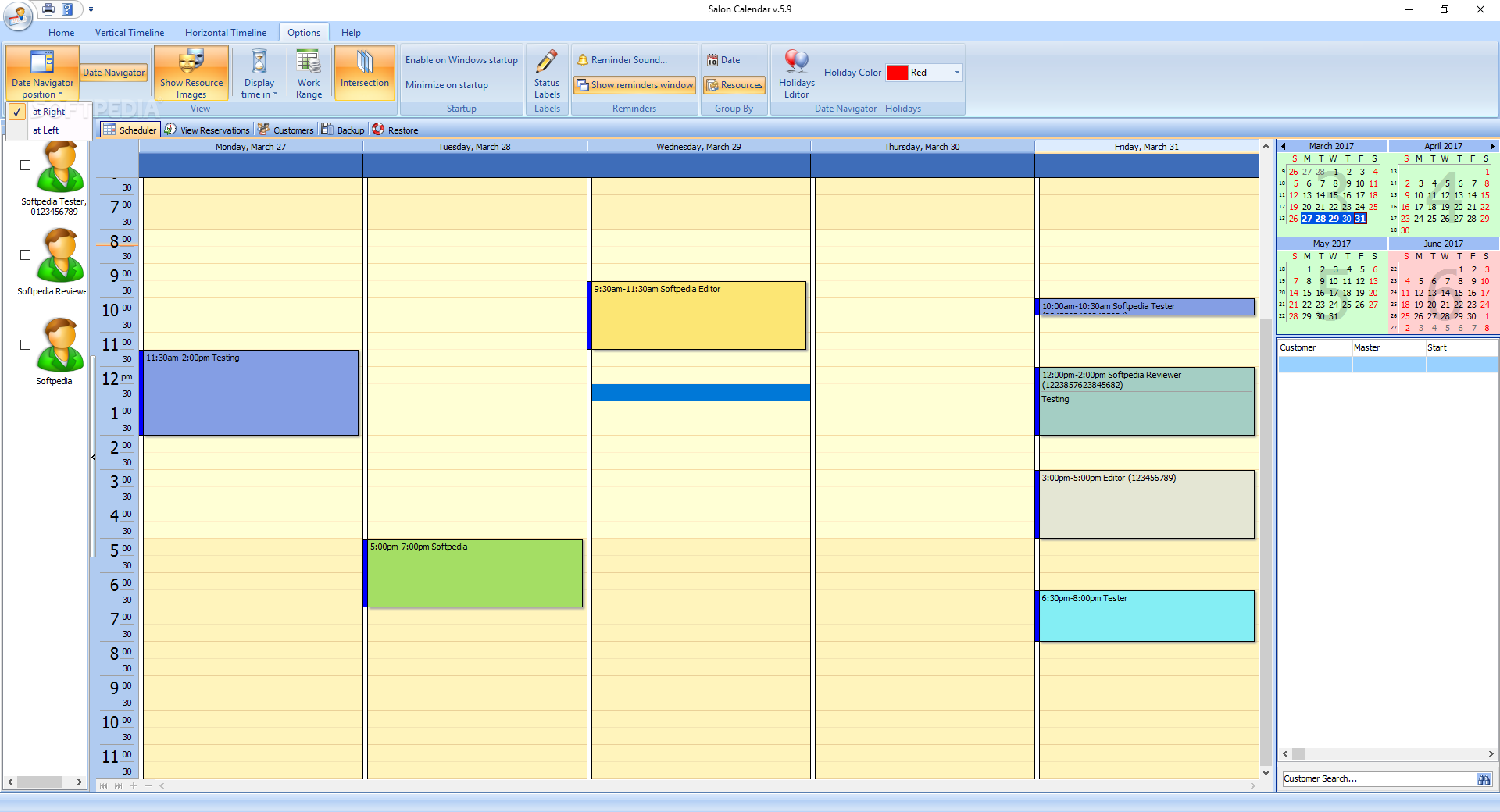1500x812 pixels.
Task: Click the Restore button
Action: (x=395, y=130)
